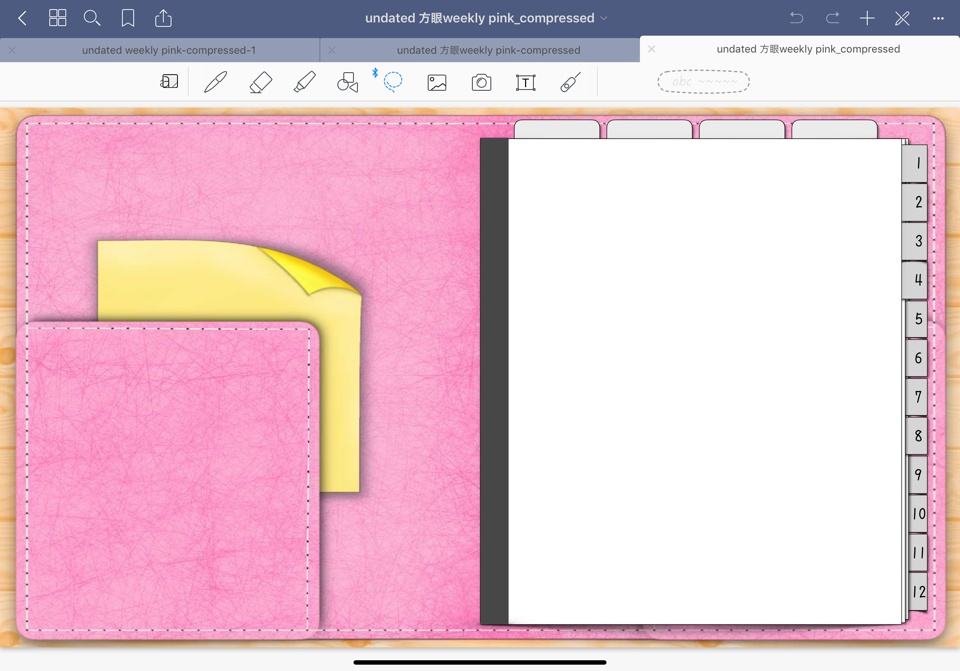Select the Eraser tool
The image size is (960, 671).
pyautogui.click(x=260, y=81)
